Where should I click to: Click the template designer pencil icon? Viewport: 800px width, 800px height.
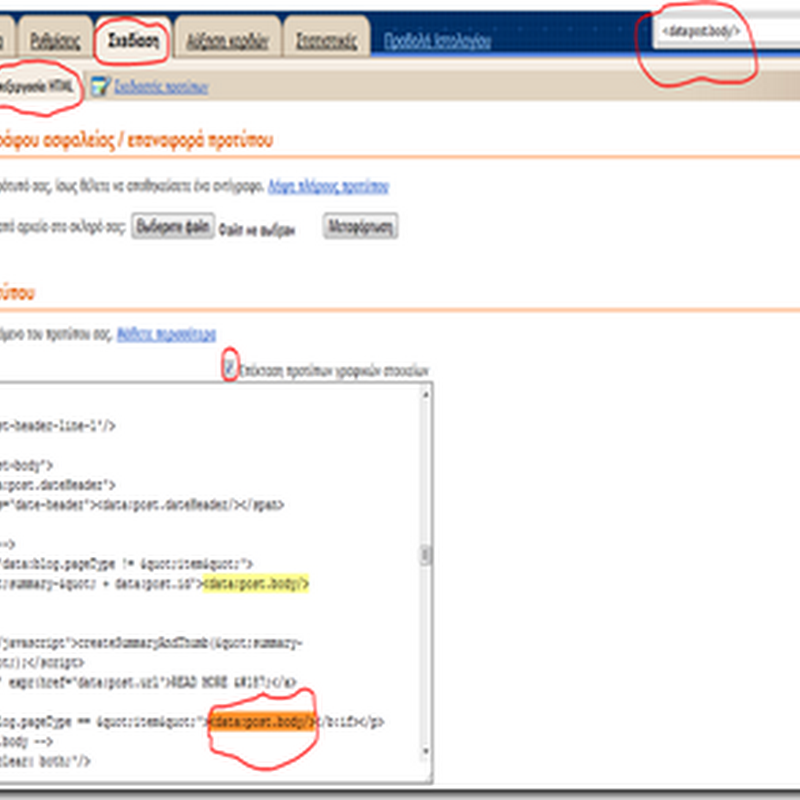(x=99, y=86)
